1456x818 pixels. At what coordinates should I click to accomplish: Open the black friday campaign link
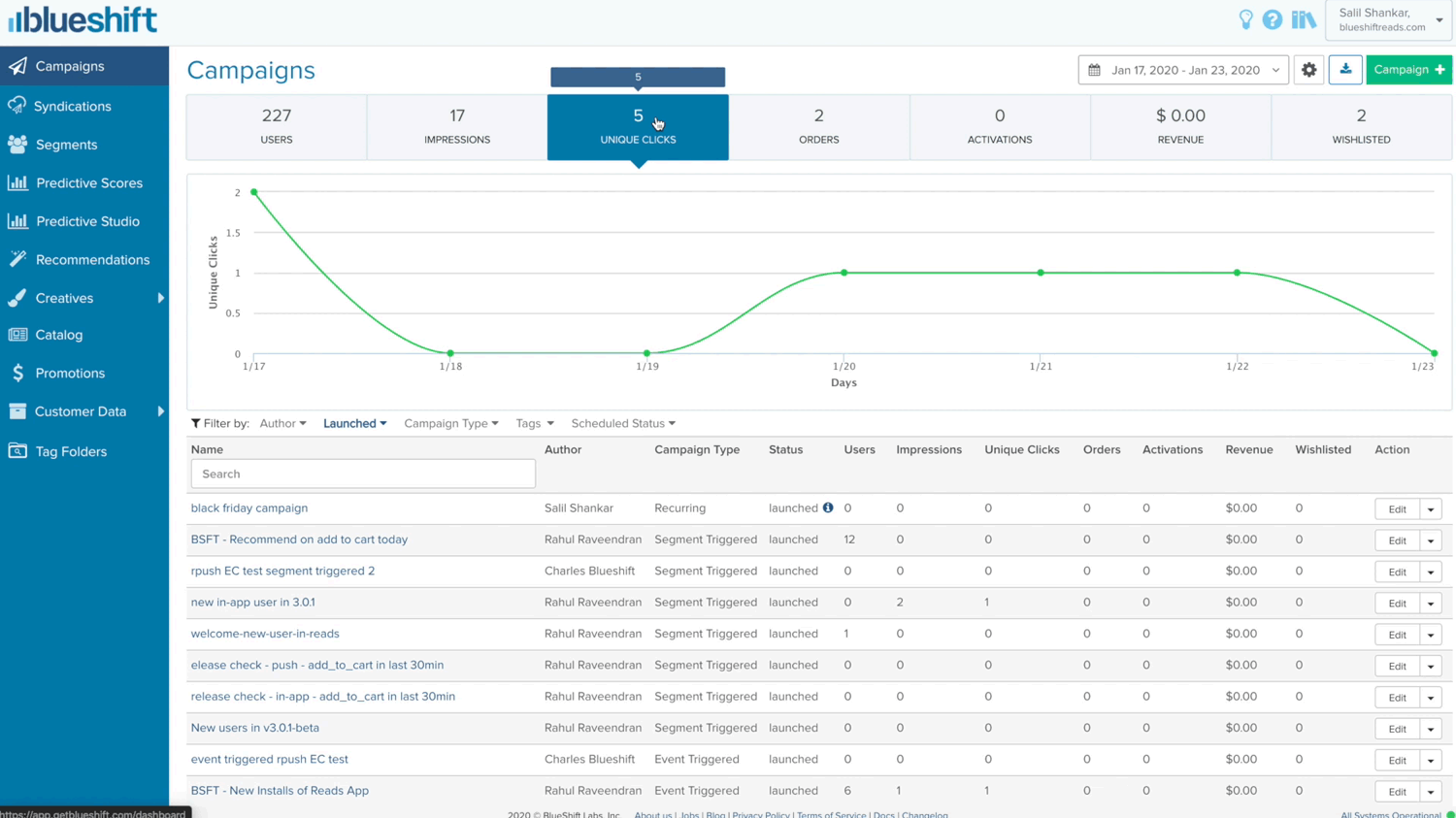point(249,507)
